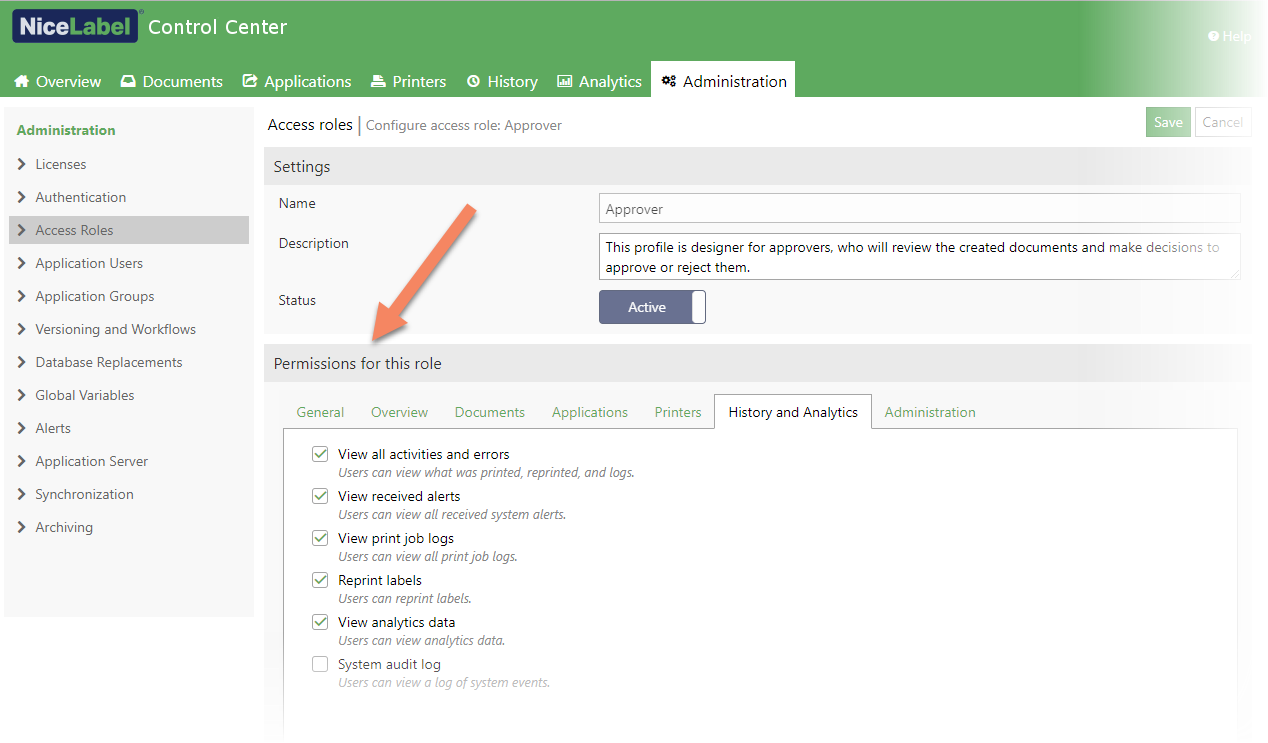This screenshot has width=1268, height=743.
Task: Switch to the Applications permissions tab
Action: coord(590,412)
